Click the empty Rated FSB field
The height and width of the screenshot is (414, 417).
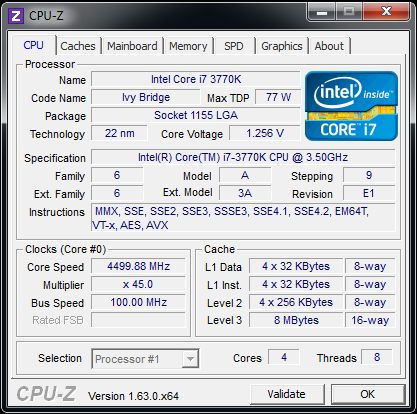[x=138, y=320]
